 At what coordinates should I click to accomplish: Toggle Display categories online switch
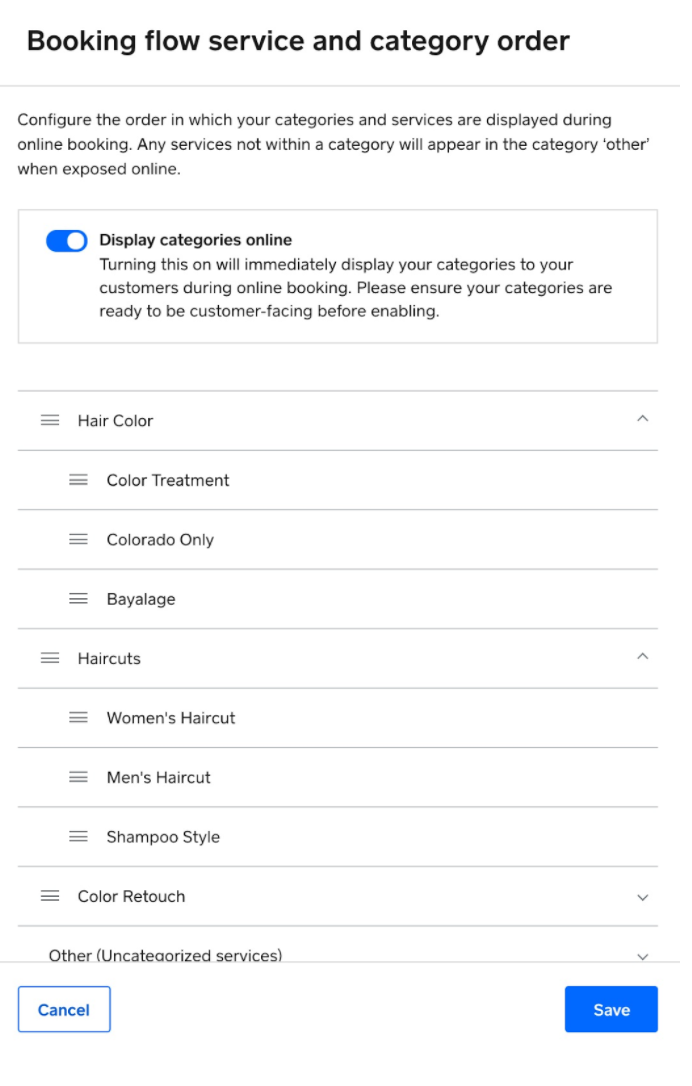[66, 241]
